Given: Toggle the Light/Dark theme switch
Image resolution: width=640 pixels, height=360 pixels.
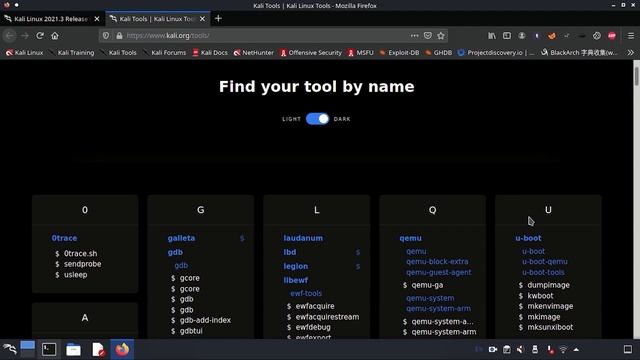Looking at the screenshot, I should [317, 119].
